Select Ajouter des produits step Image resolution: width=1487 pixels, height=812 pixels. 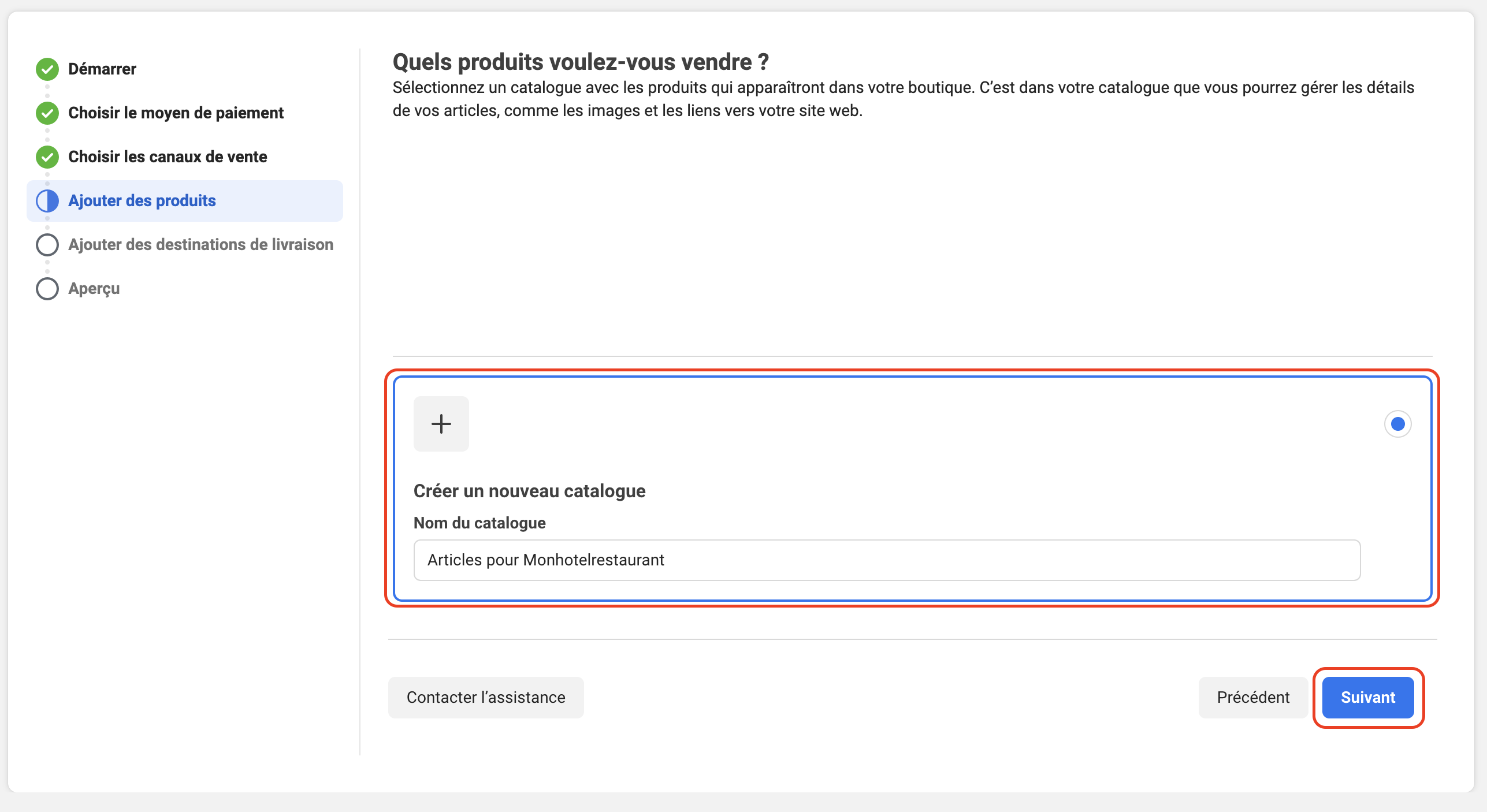pos(142,201)
